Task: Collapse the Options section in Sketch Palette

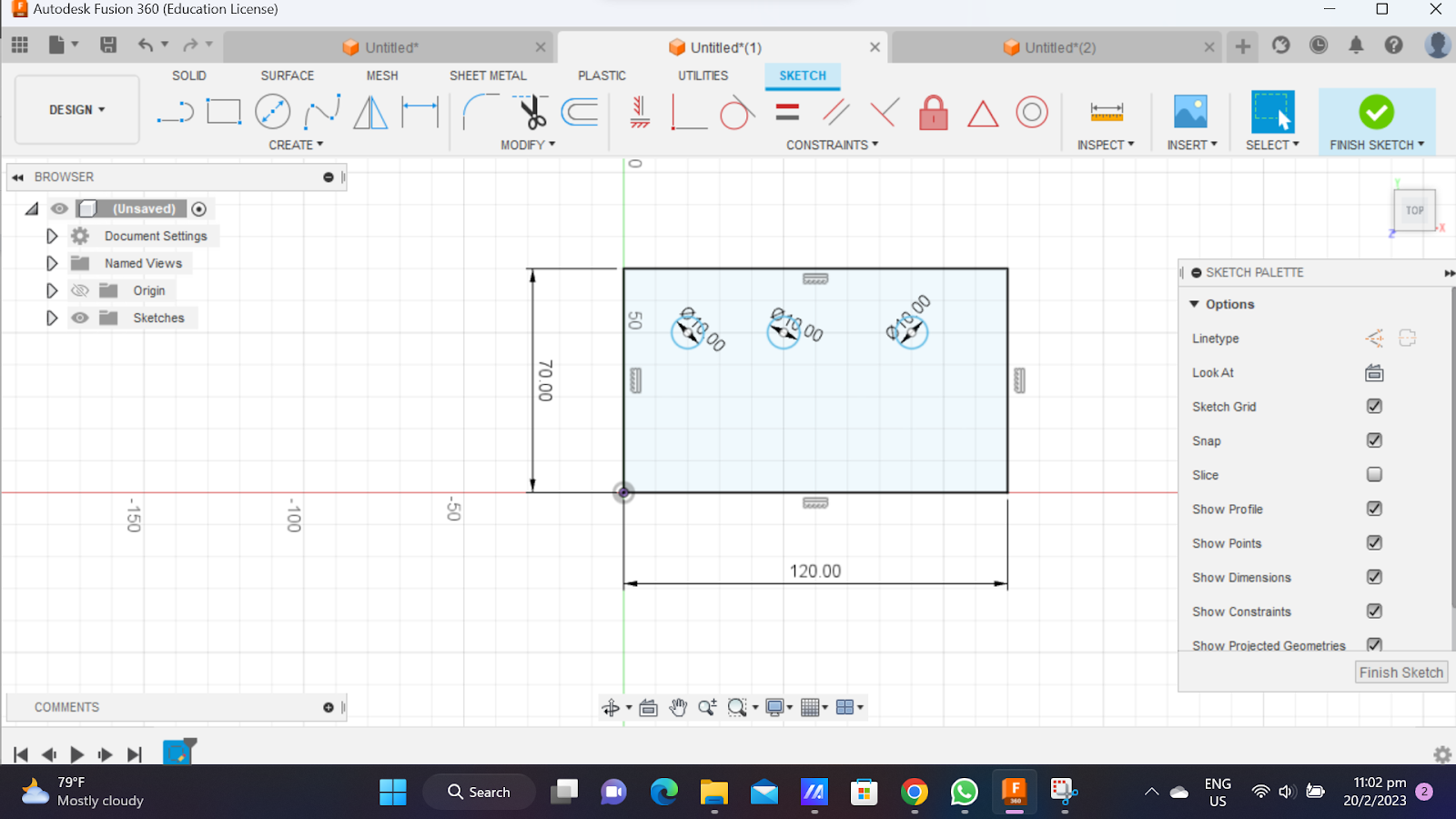Action: click(x=1195, y=304)
